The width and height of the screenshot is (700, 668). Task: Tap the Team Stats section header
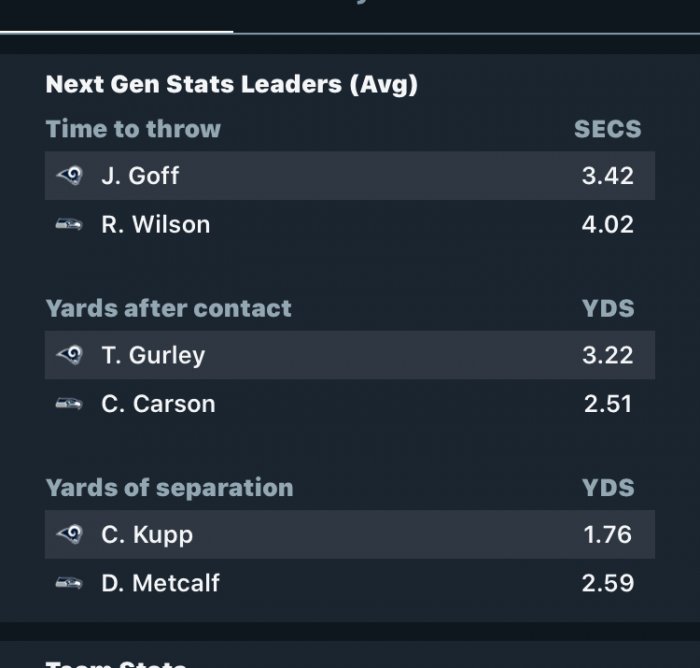coord(116,663)
